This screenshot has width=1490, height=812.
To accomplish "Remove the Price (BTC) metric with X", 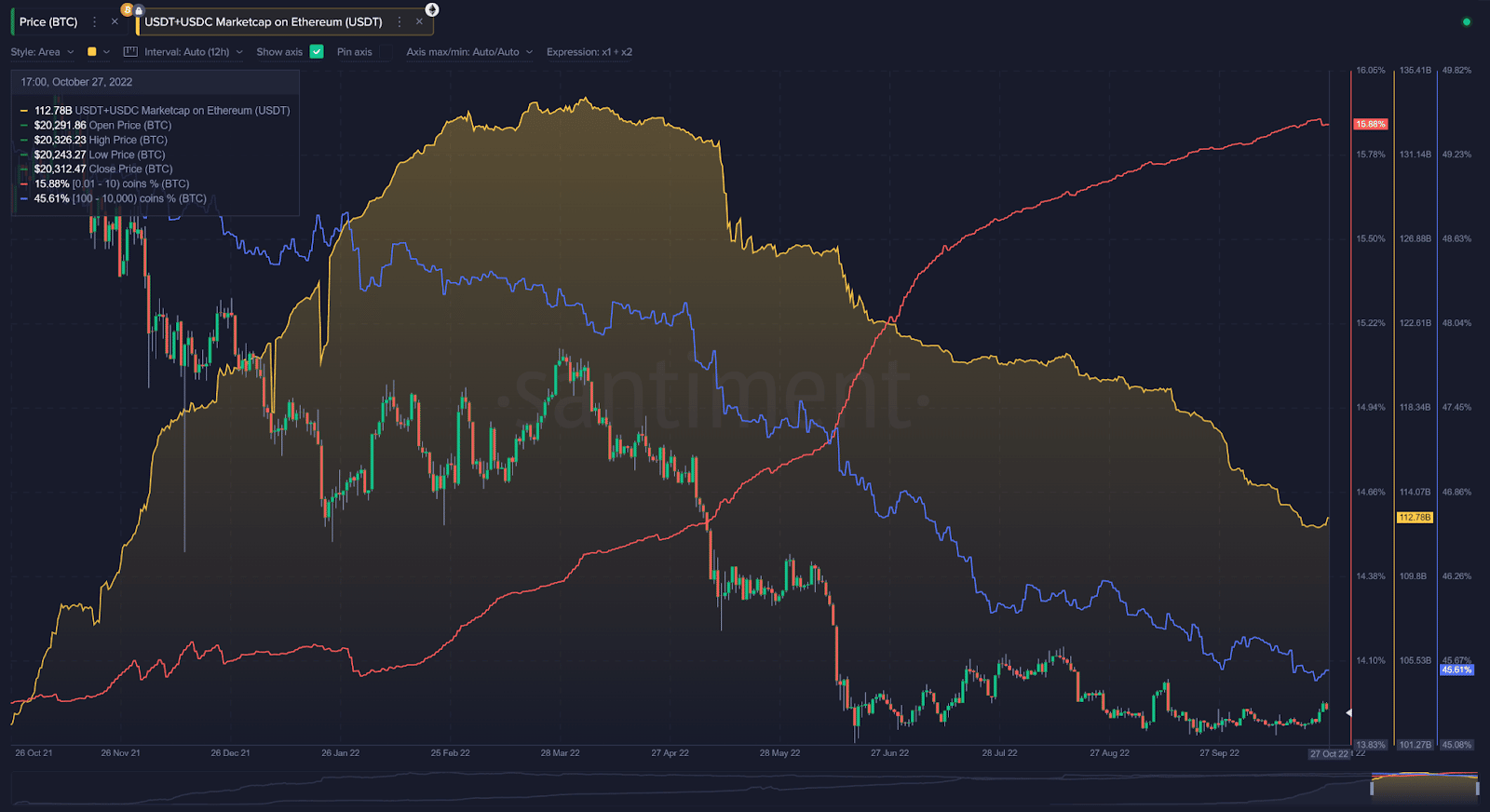I will click(115, 21).
